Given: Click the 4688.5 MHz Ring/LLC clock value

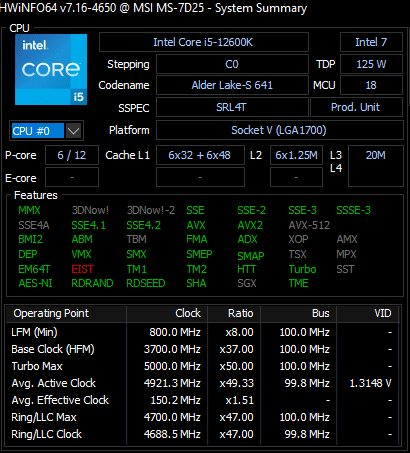Looking at the screenshot, I should coord(172,434).
